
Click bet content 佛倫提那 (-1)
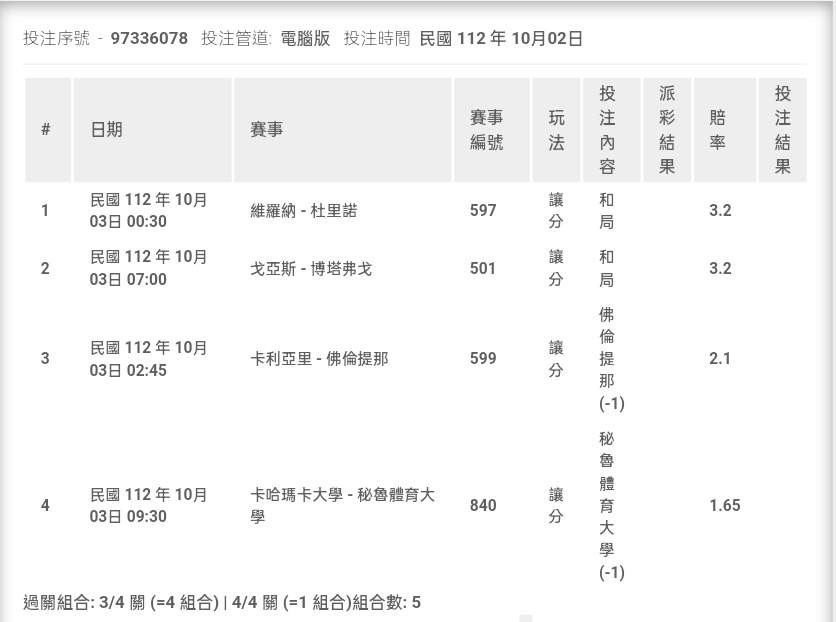point(611,359)
